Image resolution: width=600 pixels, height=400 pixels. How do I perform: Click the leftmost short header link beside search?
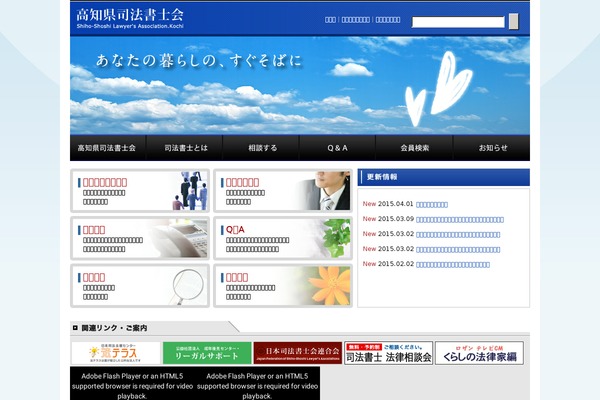[330, 20]
